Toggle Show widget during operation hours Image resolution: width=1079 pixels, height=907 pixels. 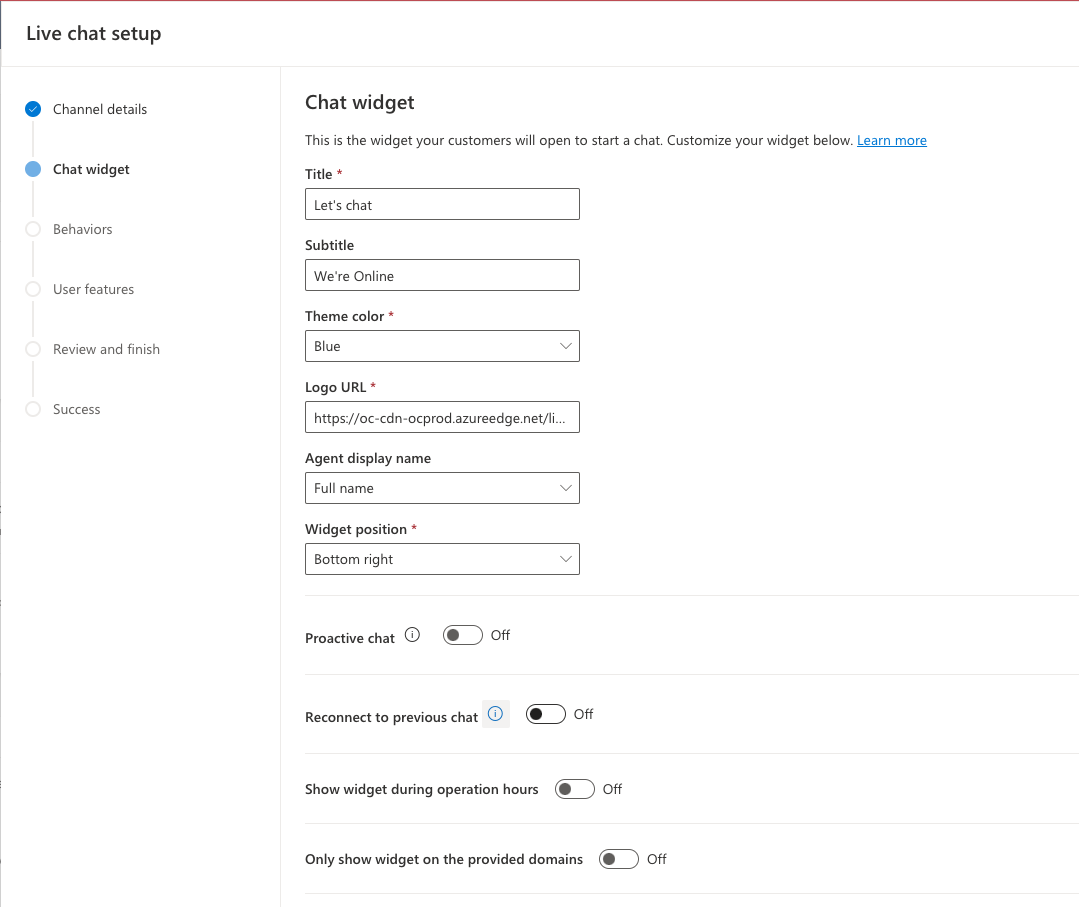pos(575,789)
